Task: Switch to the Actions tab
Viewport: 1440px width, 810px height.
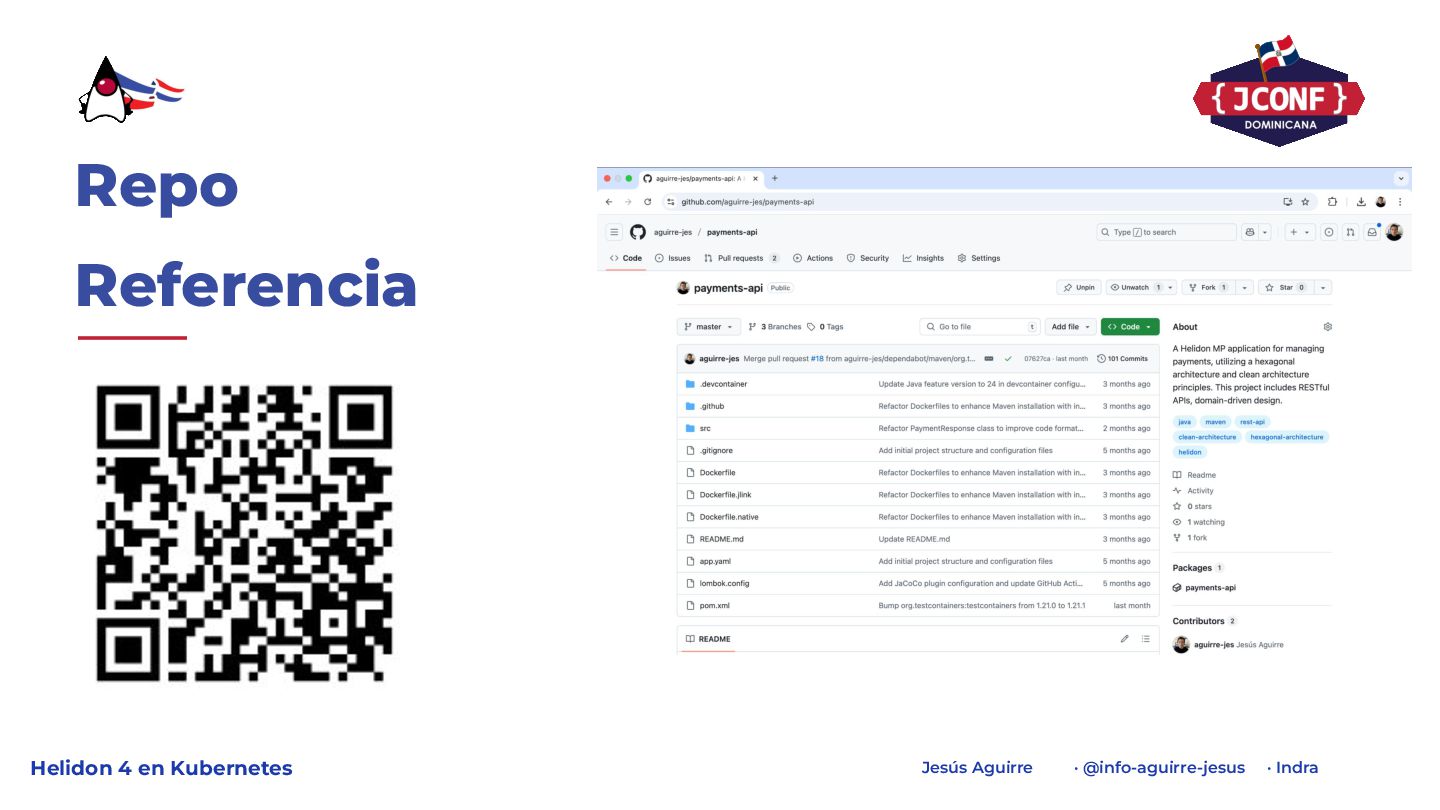Action: (x=813, y=258)
